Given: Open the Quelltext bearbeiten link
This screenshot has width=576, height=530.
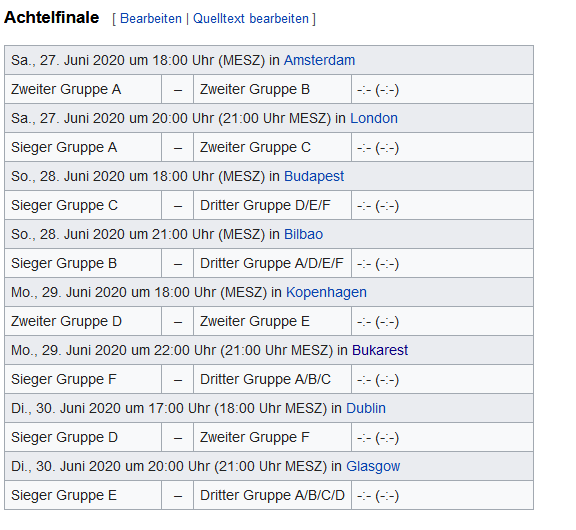Looking at the screenshot, I should (x=251, y=18).
